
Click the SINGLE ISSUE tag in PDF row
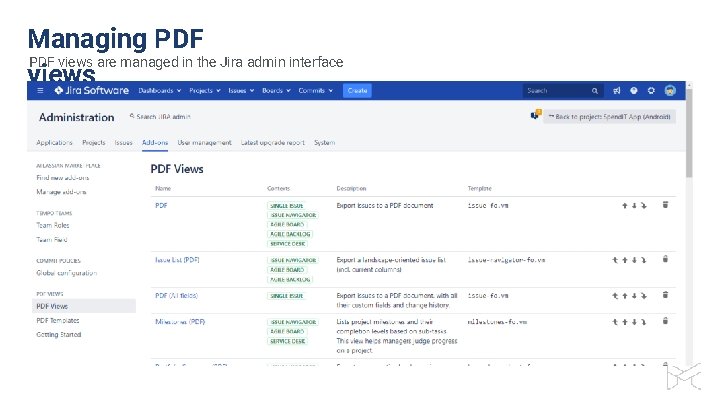[287, 206]
